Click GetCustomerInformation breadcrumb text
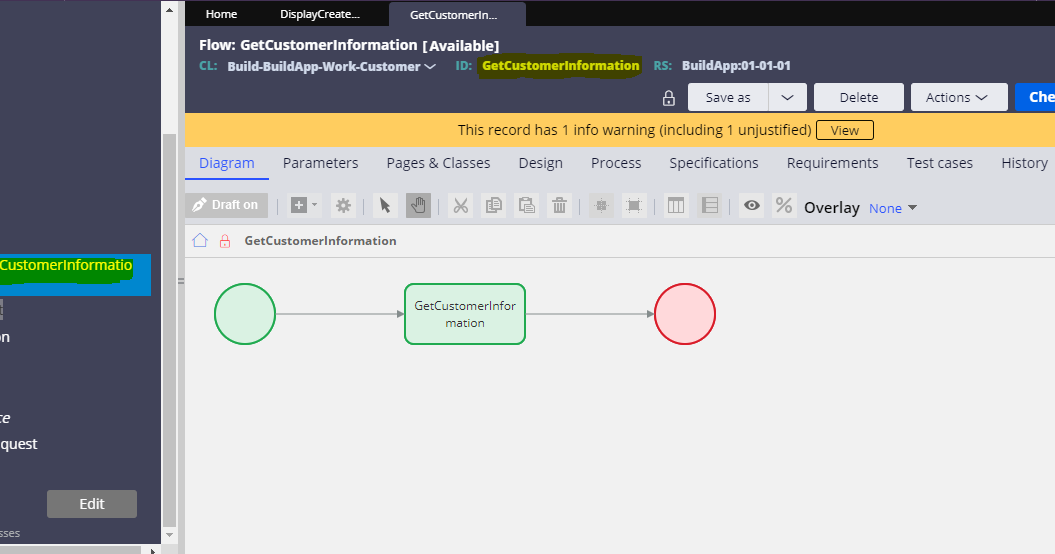The width and height of the screenshot is (1055, 554). [320, 241]
